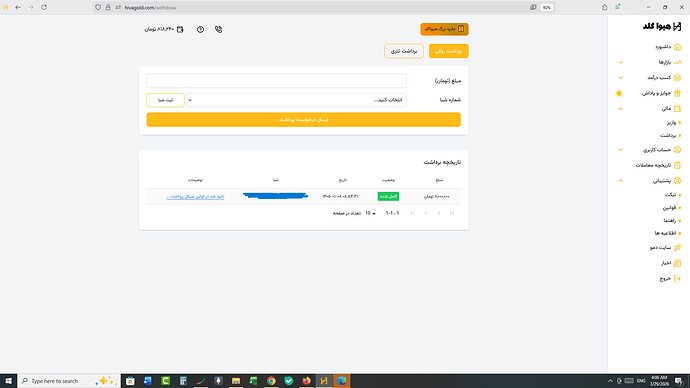
Task: Expand the markets (بازارها) menu chevron
Action: tap(620, 62)
